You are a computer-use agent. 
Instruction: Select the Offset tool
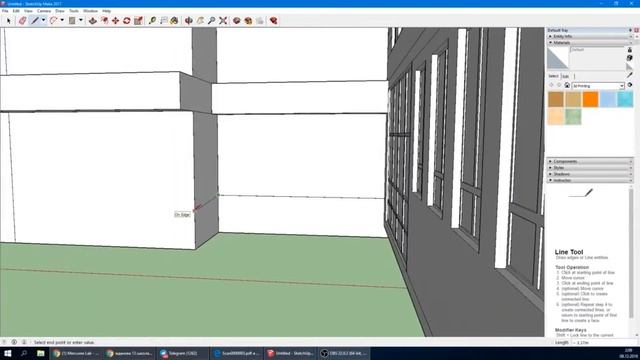(x=104, y=20)
